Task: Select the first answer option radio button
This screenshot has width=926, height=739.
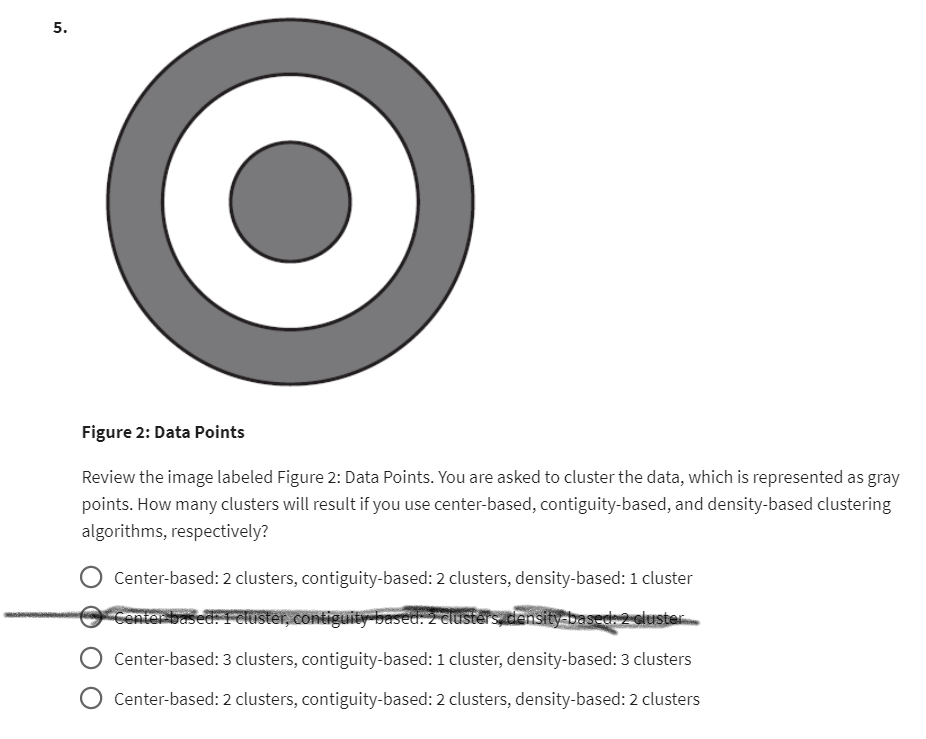Action: click(x=92, y=578)
